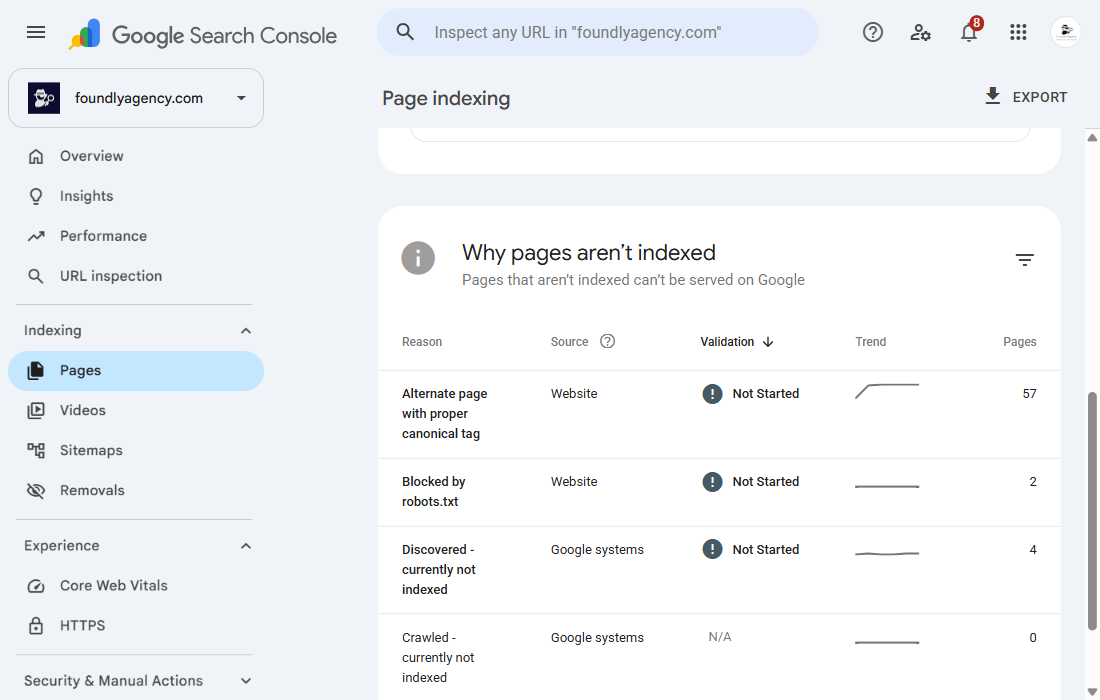Click the Overview home icon
The height and width of the screenshot is (700, 1100).
(36, 156)
